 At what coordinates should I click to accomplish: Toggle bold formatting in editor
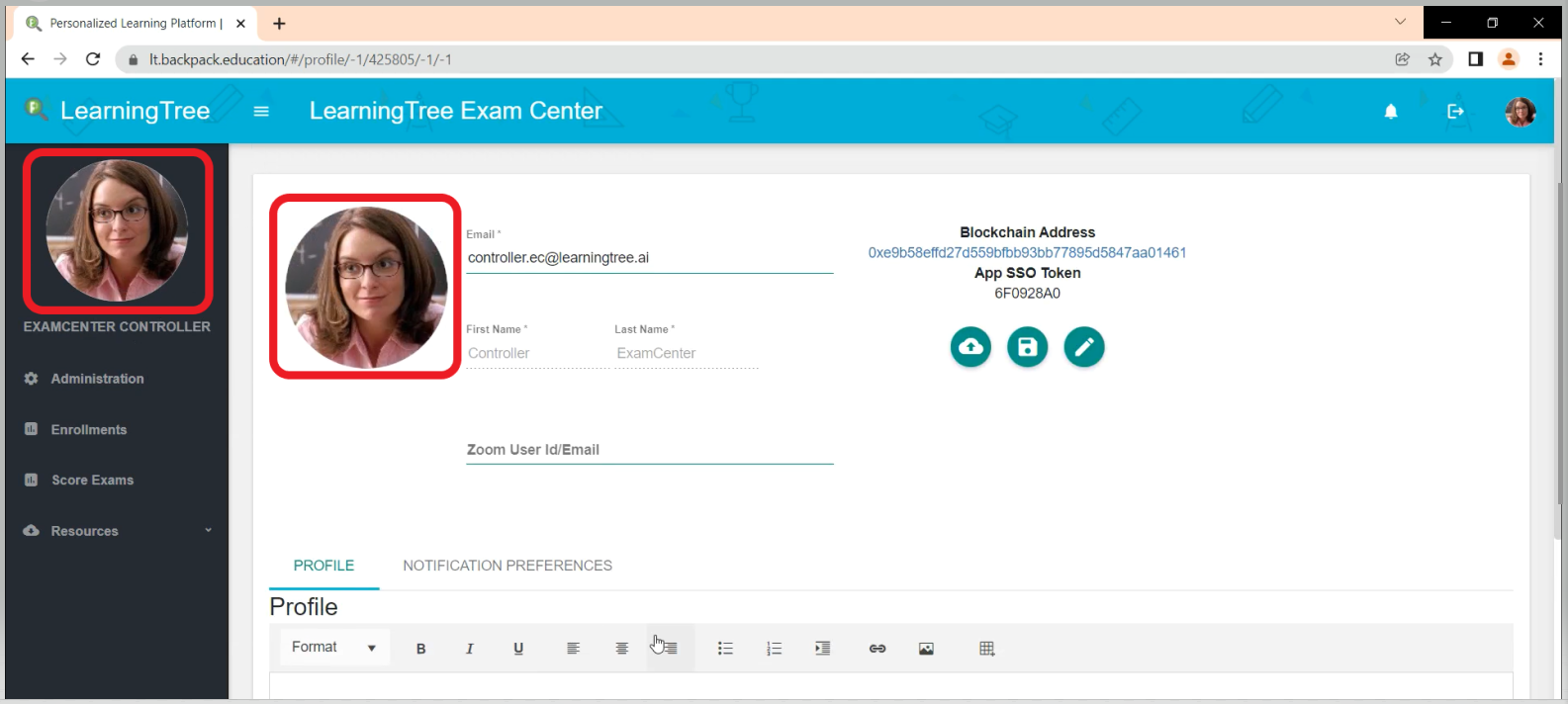point(420,649)
